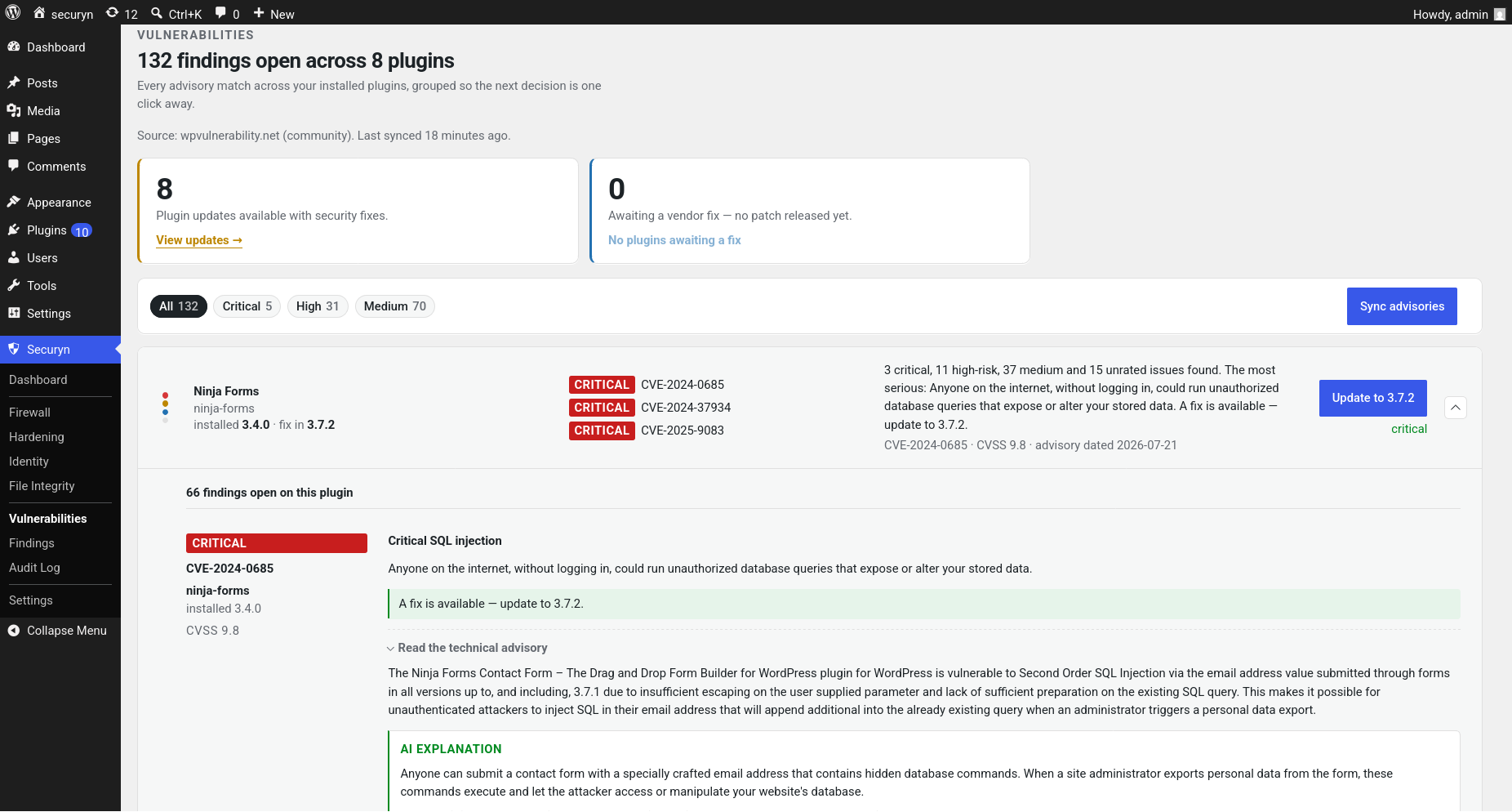Filter findings by High 31
The width and height of the screenshot is (1512, 812).
tap(318, 306)
